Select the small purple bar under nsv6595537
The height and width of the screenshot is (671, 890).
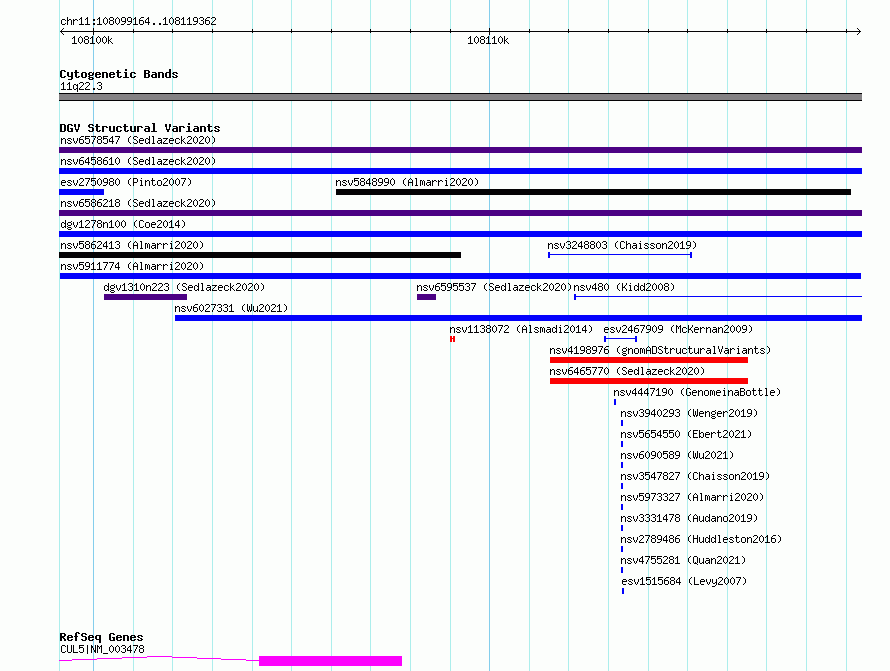click(426, 297)
